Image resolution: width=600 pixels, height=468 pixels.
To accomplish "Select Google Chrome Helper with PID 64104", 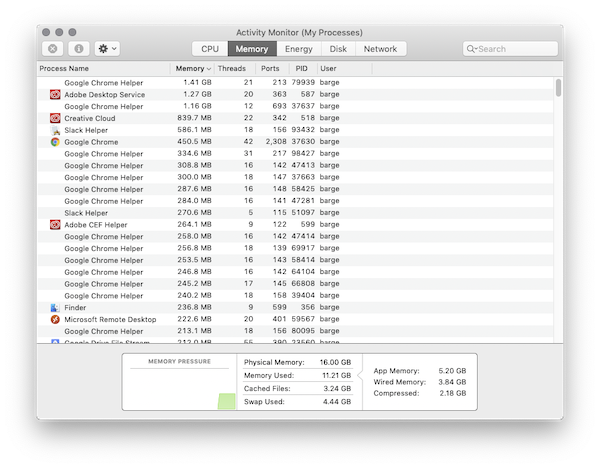I will 295,272.
